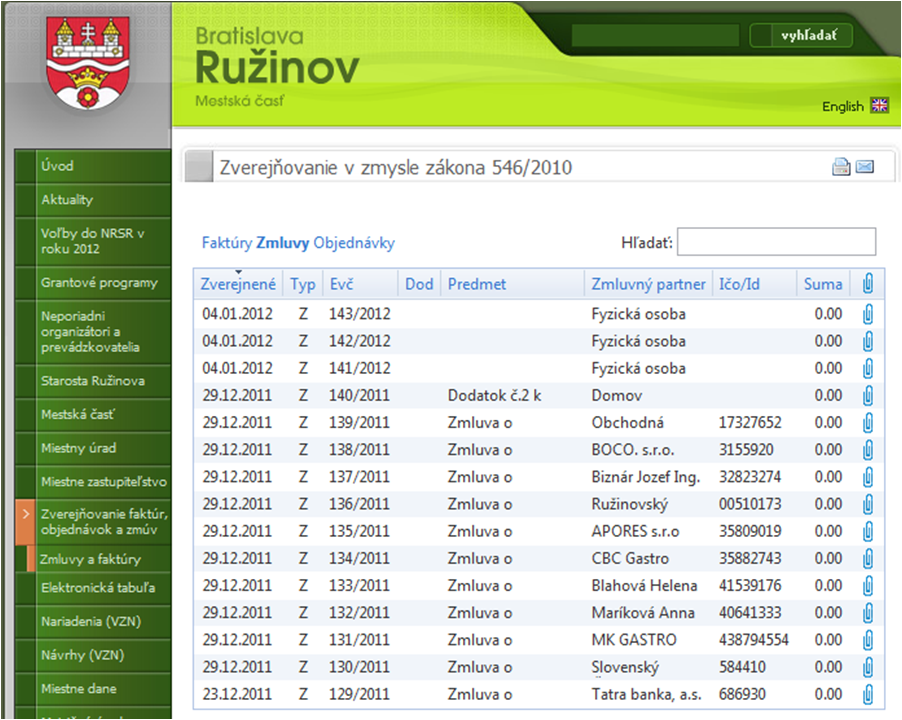Sort table by Suma column header
902x720 pixels.
(x=823, y=284)
